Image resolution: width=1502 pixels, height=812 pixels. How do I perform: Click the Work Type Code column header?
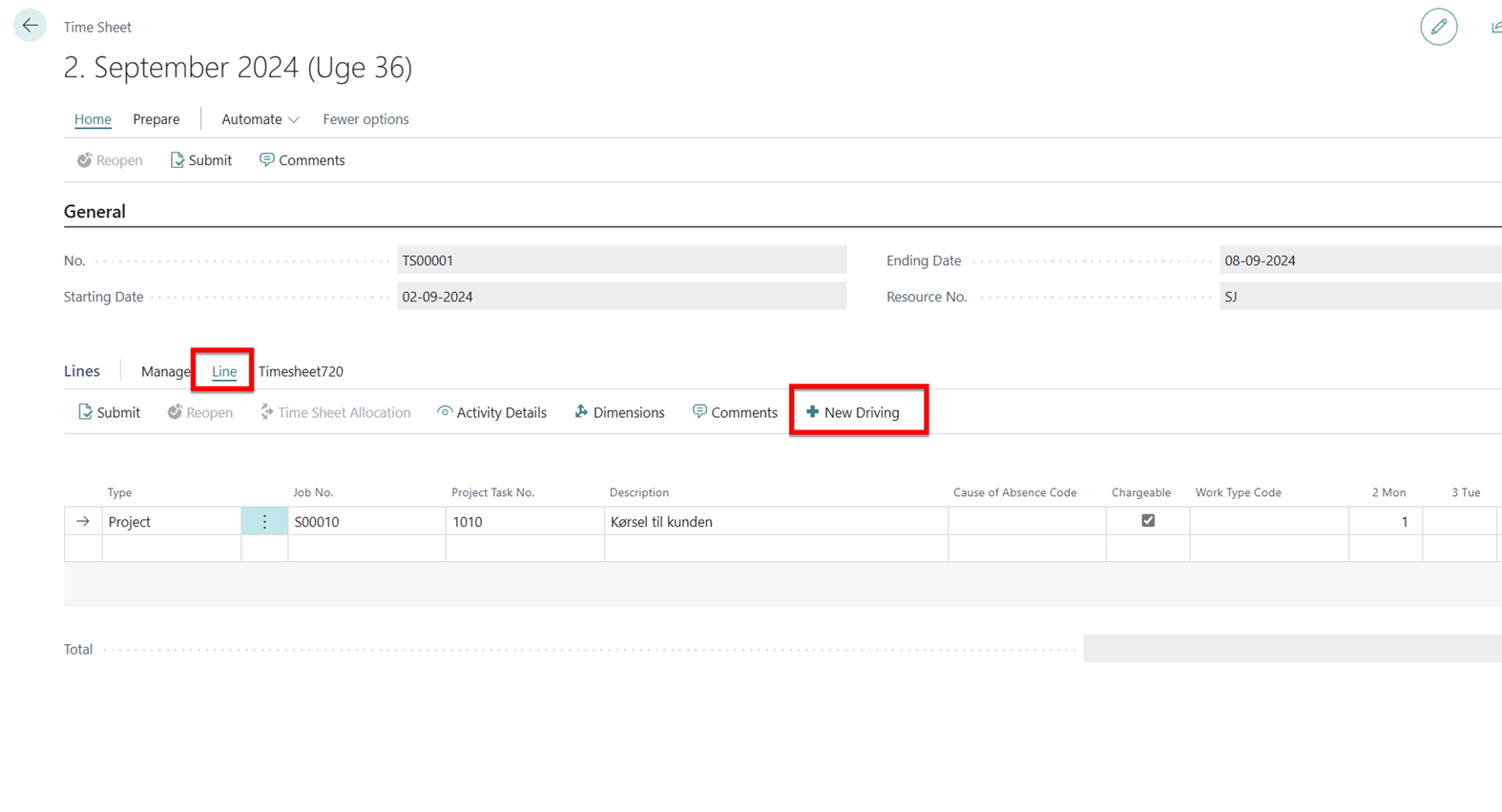coord(1238,492)
